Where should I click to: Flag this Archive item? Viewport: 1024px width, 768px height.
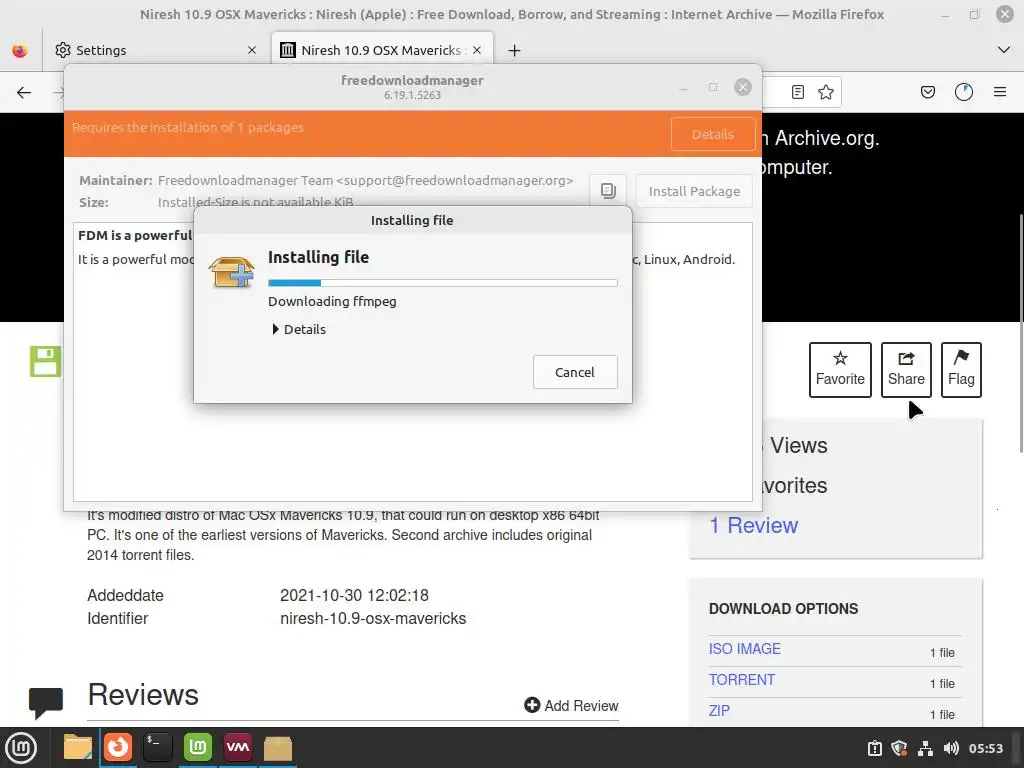pos(961,370)
